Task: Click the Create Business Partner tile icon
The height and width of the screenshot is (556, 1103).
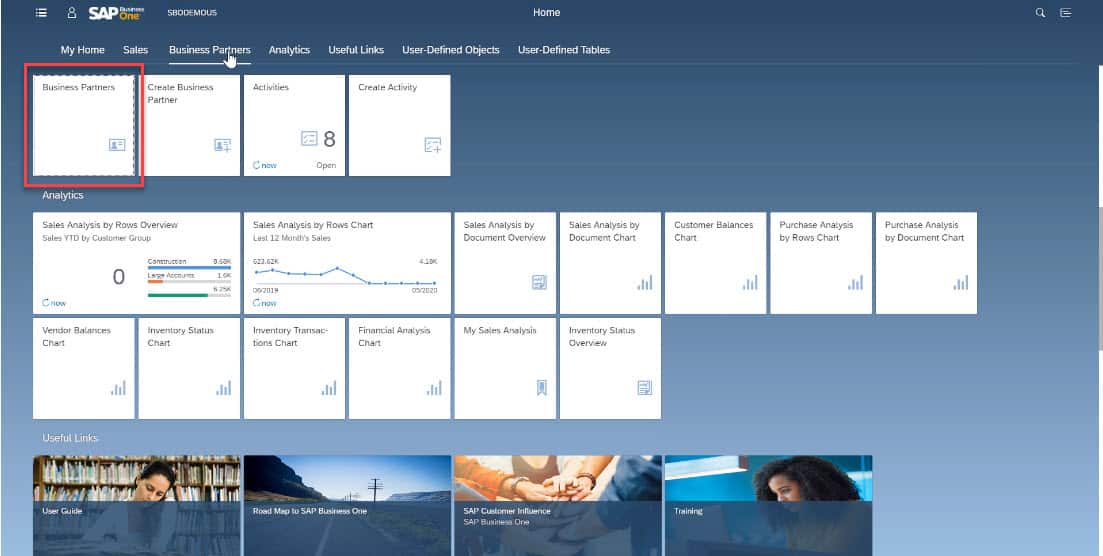Action: [222, 145]
